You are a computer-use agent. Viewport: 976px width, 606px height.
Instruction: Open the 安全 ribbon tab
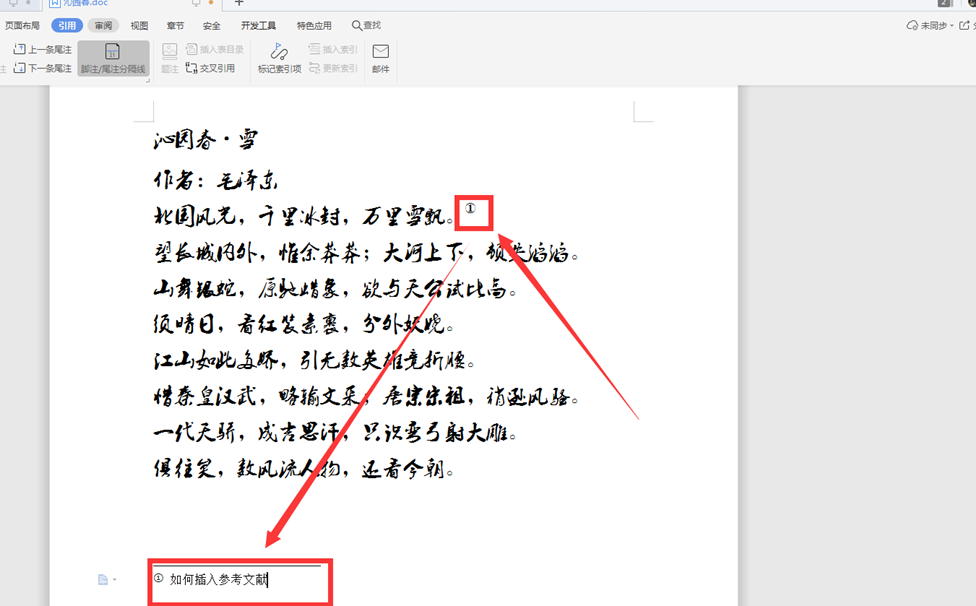(x=212, y=26)
